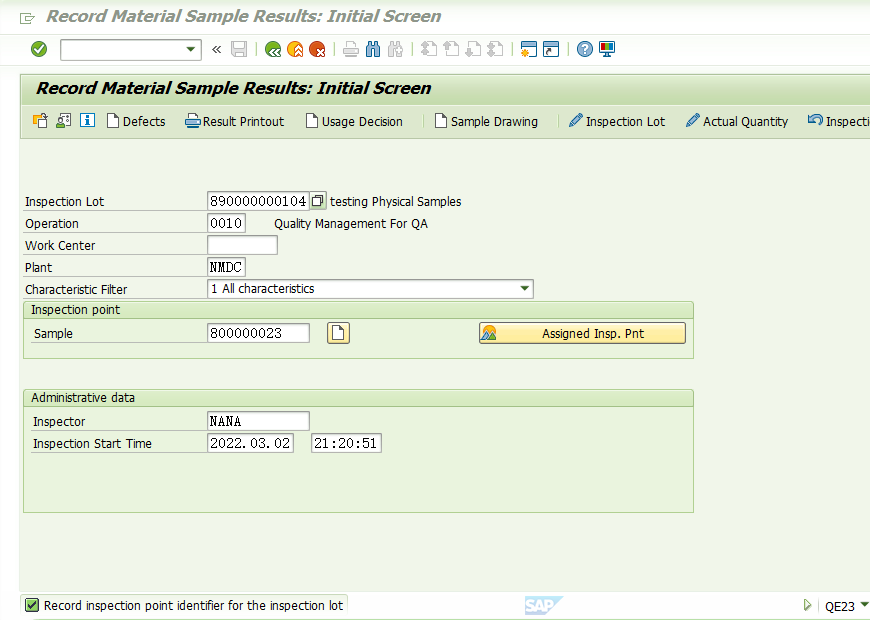Click the second application toolbar person icon
870x620 pixels.
point(64,120)
